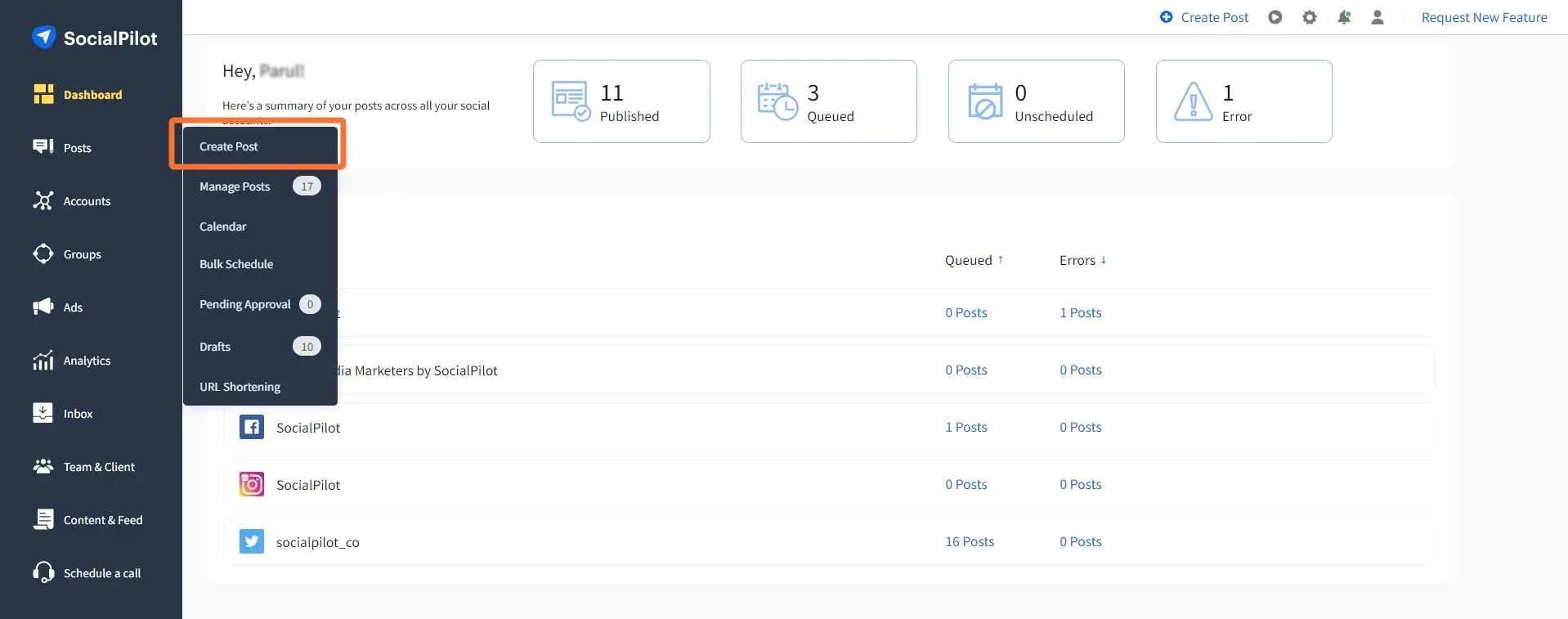Click the Published card icon
Viewport: 1568px width, 619px height.
coord(571,101)
